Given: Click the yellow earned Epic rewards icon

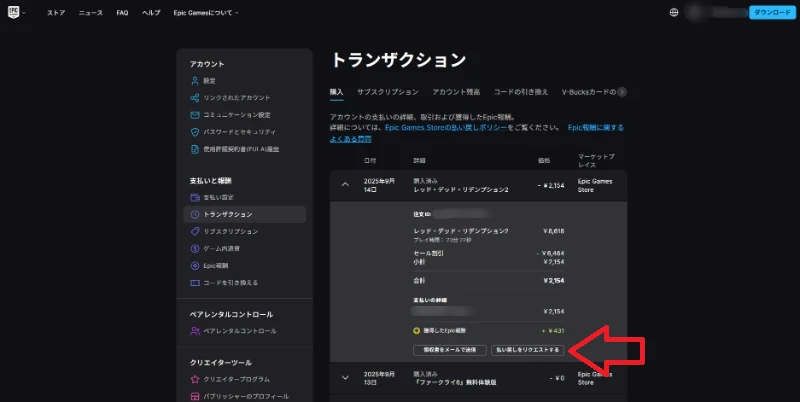Looking at the screenshot, I should [x=416, y=331].
